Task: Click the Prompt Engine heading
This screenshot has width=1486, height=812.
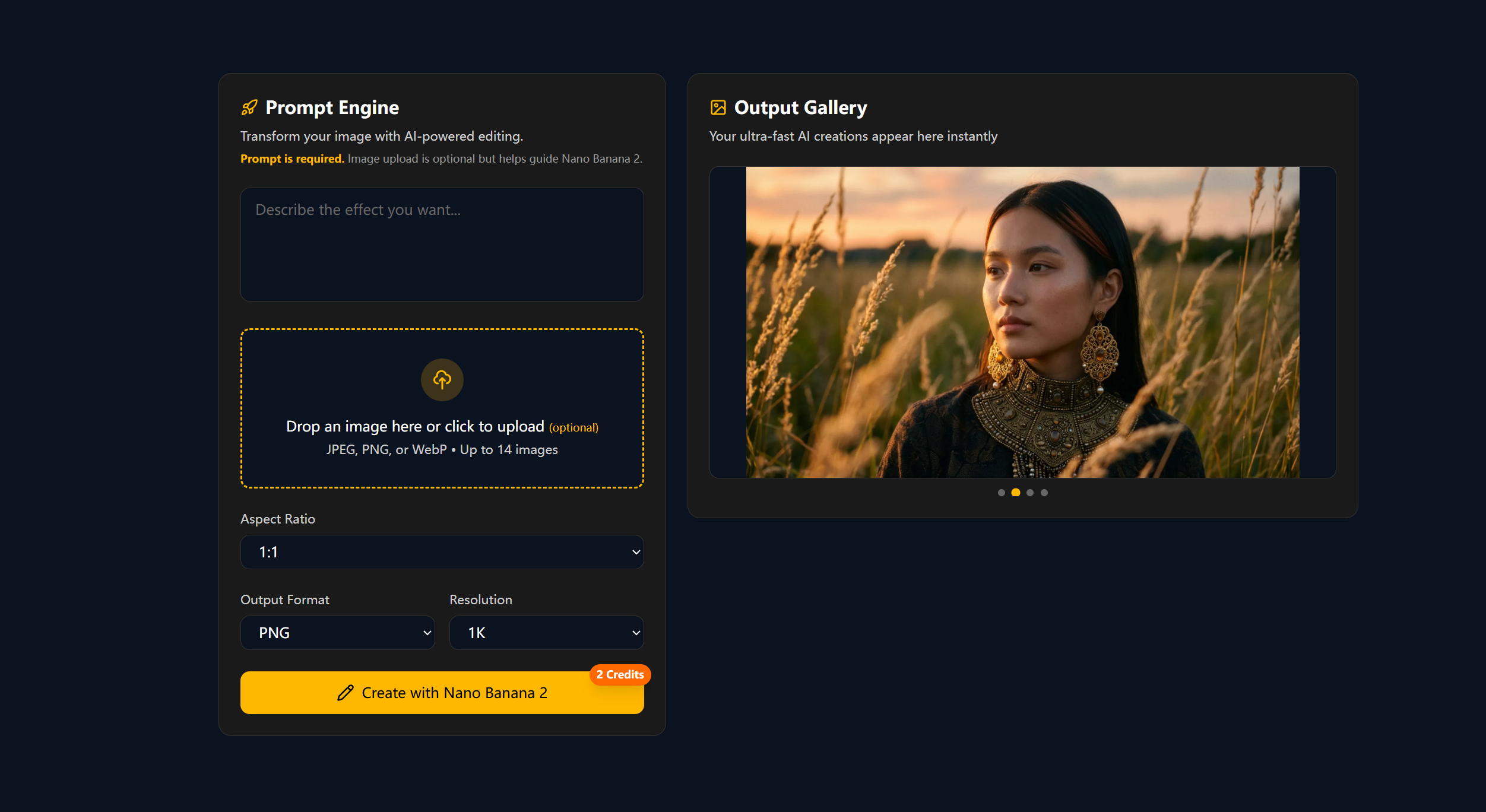Action: point(332,107)
